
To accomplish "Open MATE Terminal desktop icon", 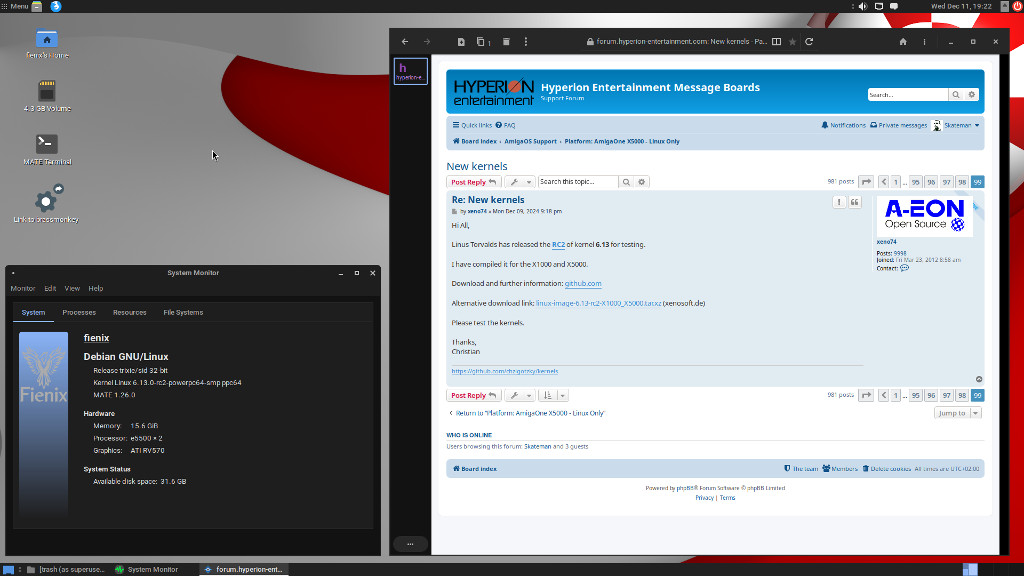I will pyautogui.click(x=47, y=149).
